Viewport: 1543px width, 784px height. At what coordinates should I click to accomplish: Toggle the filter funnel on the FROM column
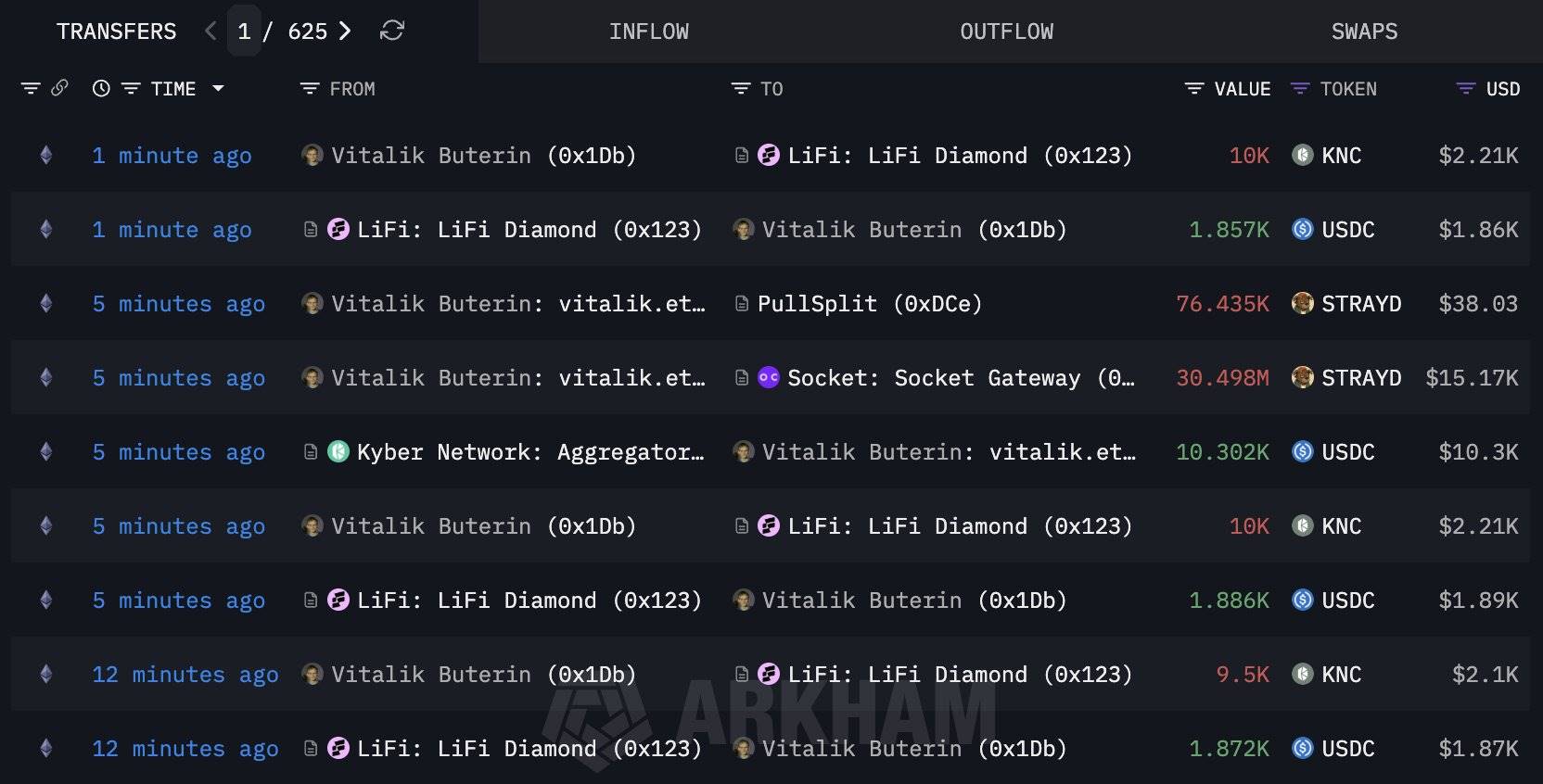click(x=308, y=88)
